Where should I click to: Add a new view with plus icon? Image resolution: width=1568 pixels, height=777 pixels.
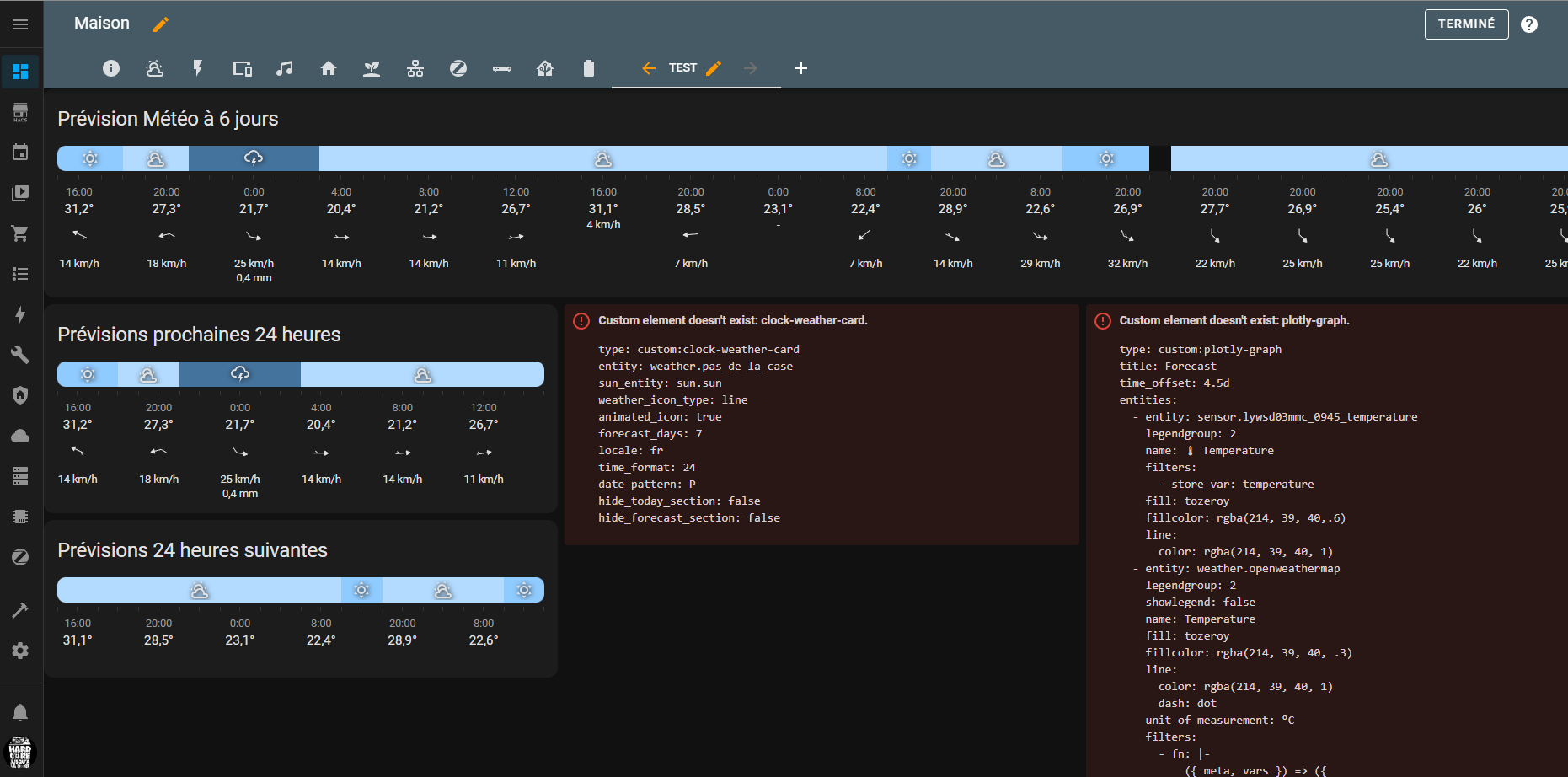[801, 68]
